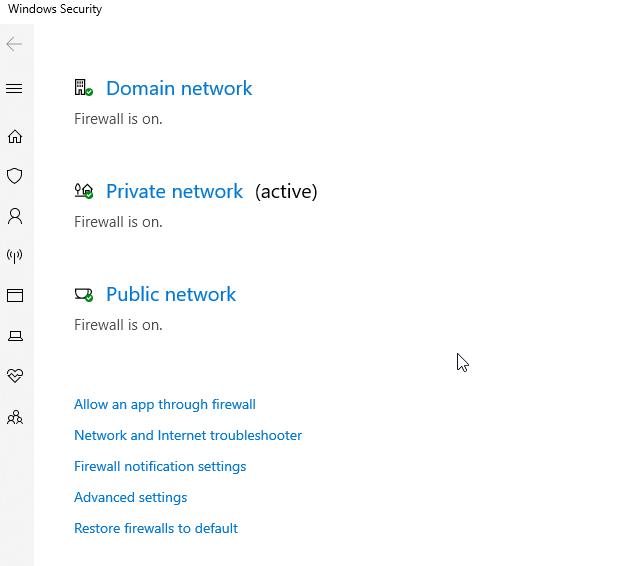Go back with the back arrow

coord(14,44)
